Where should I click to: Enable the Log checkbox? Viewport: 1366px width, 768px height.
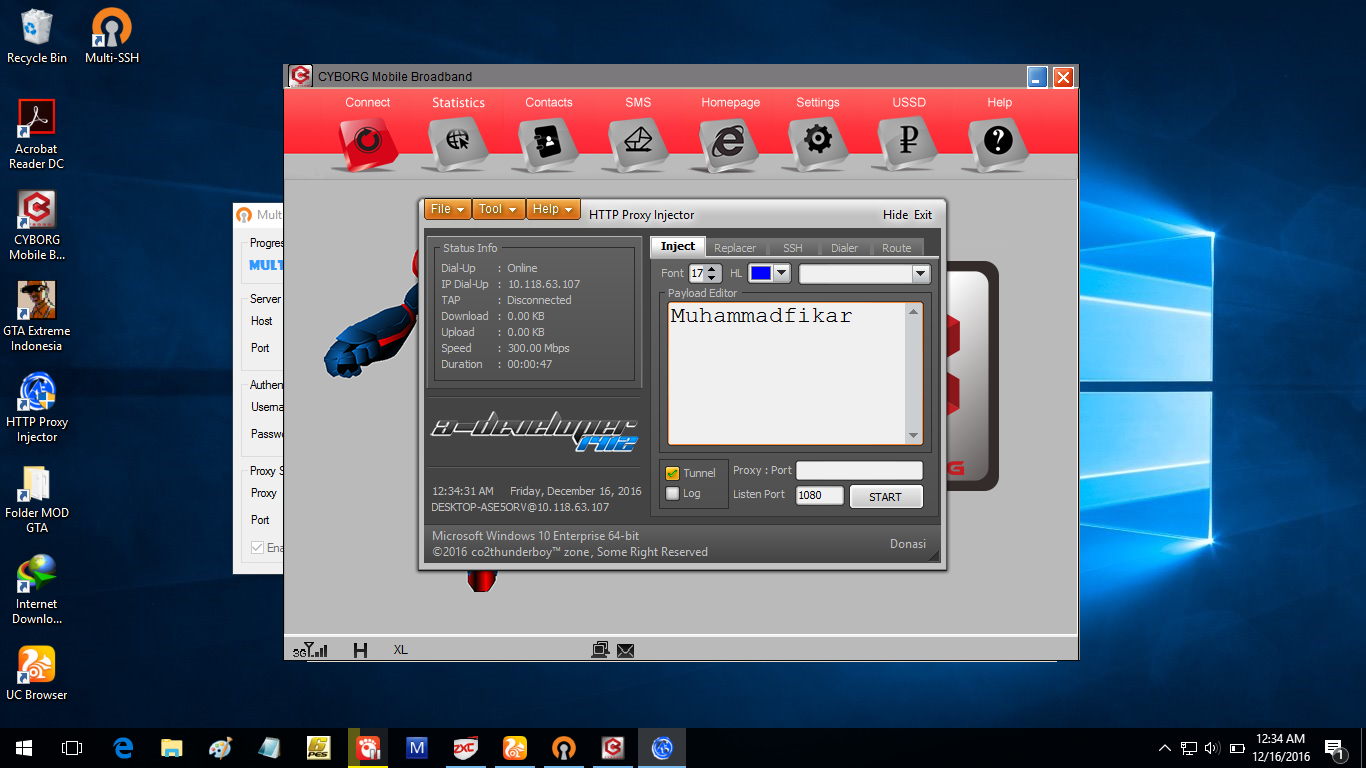[672, 493]
